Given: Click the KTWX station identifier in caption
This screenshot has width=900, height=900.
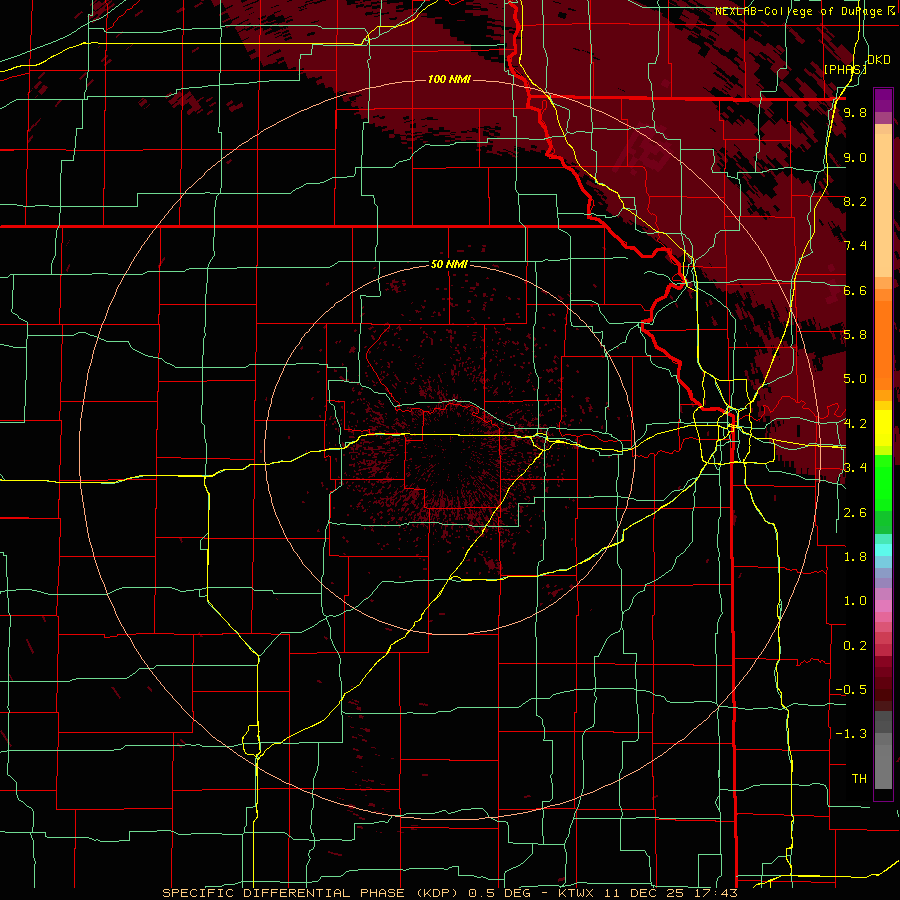Looking at the screenshot, I should coord(576,894).
